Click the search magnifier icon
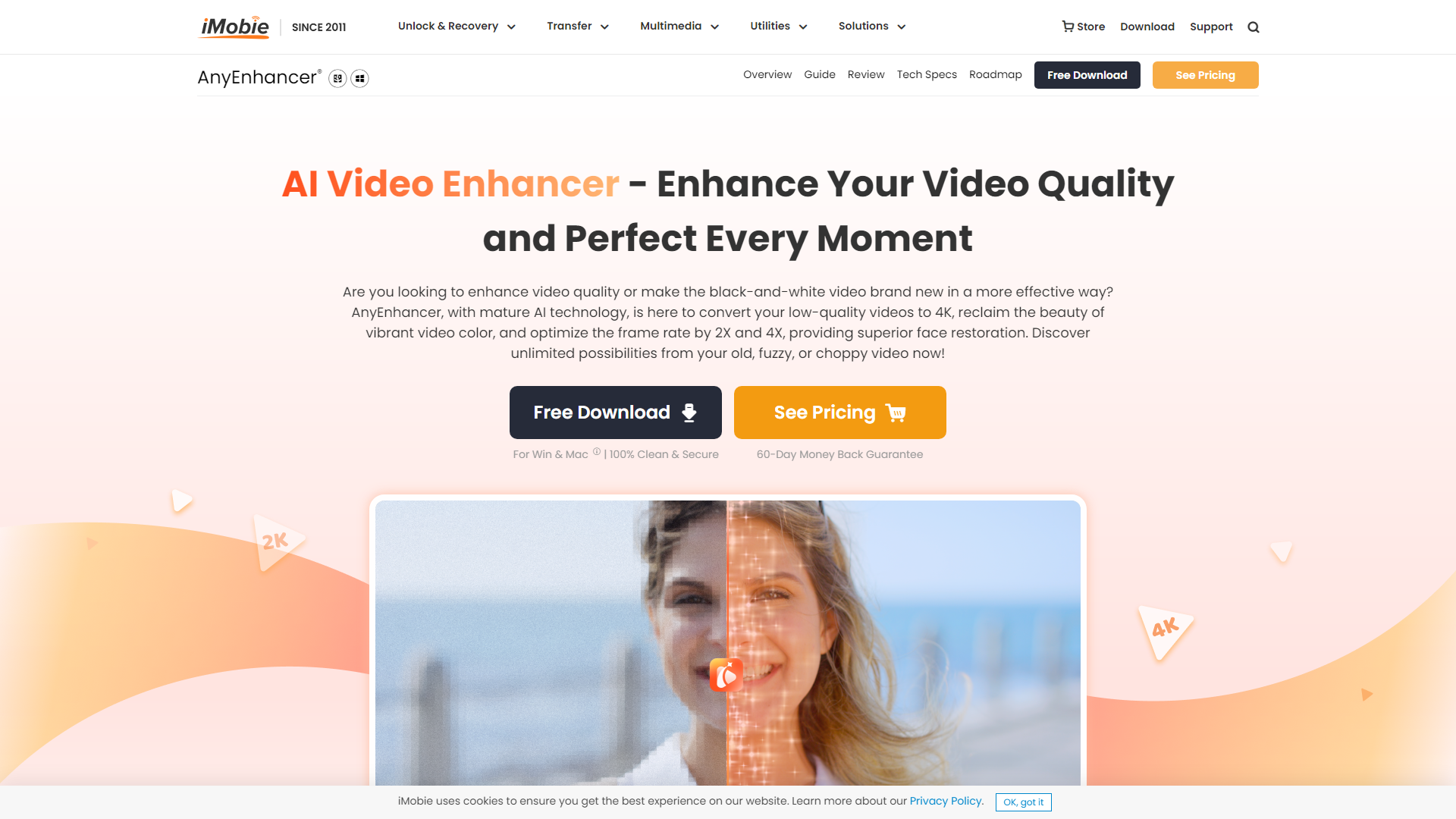 click(1253, 27)
